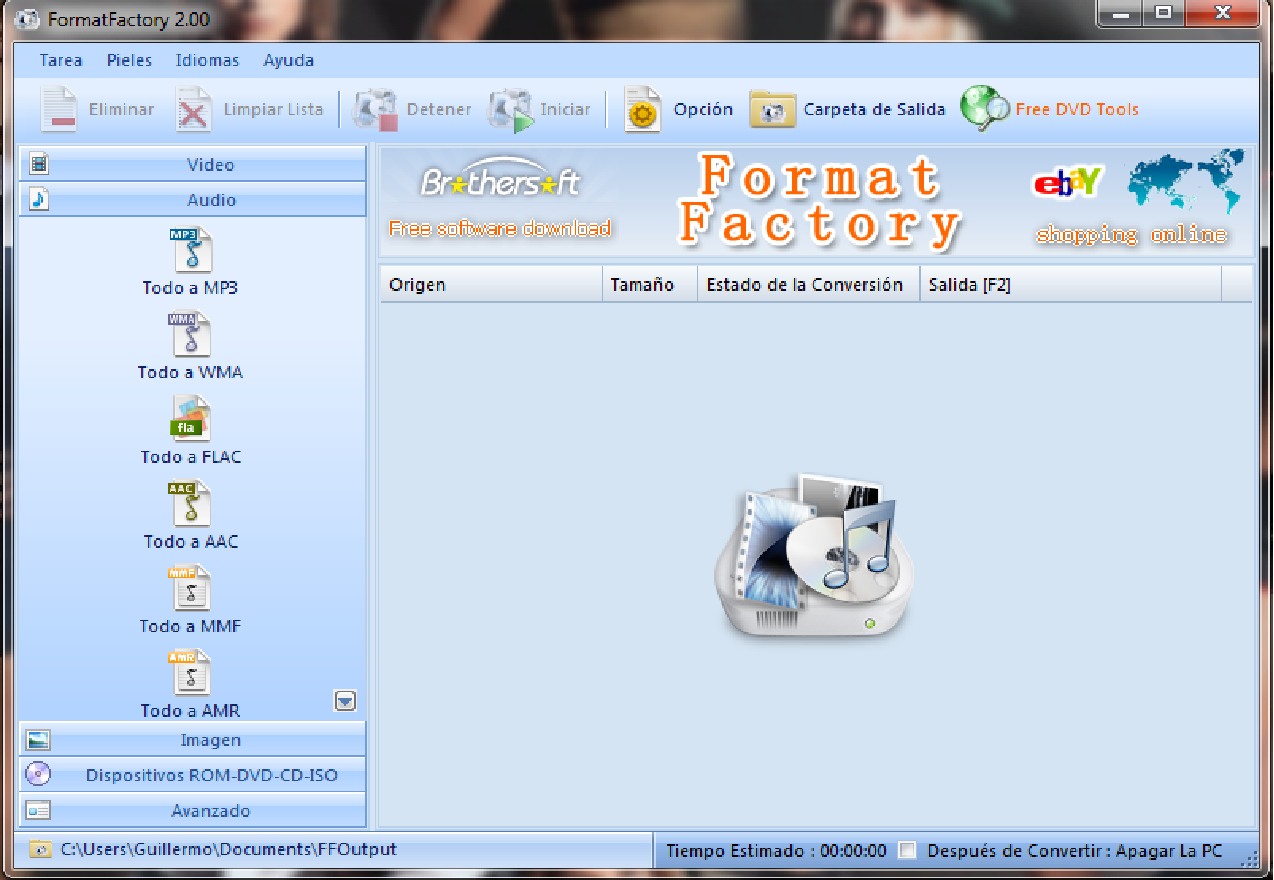Select the Todo a MP3 icon

click(x=191, y=250)
